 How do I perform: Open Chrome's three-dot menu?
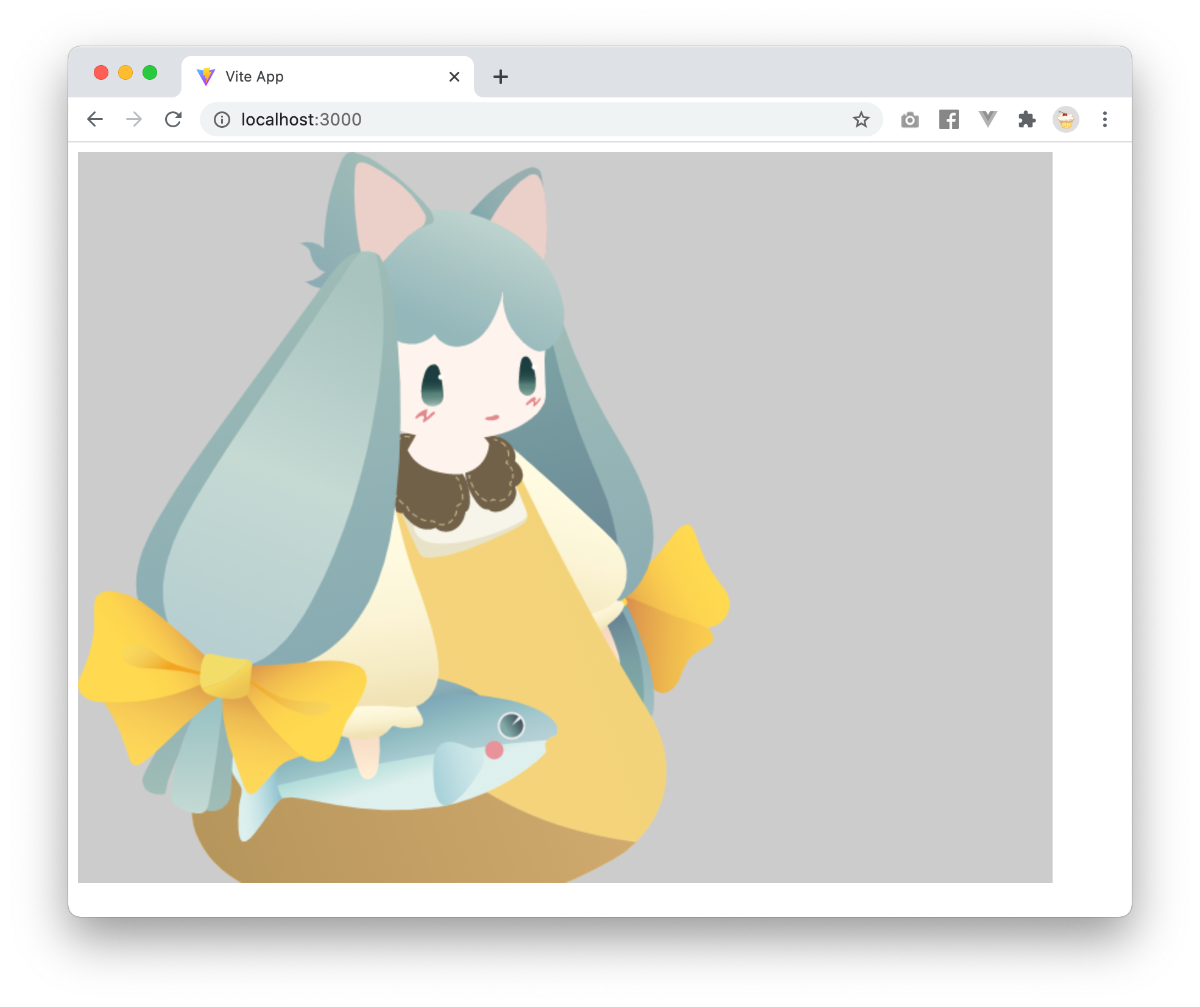pyautogui.click(x=1105, y=120)
